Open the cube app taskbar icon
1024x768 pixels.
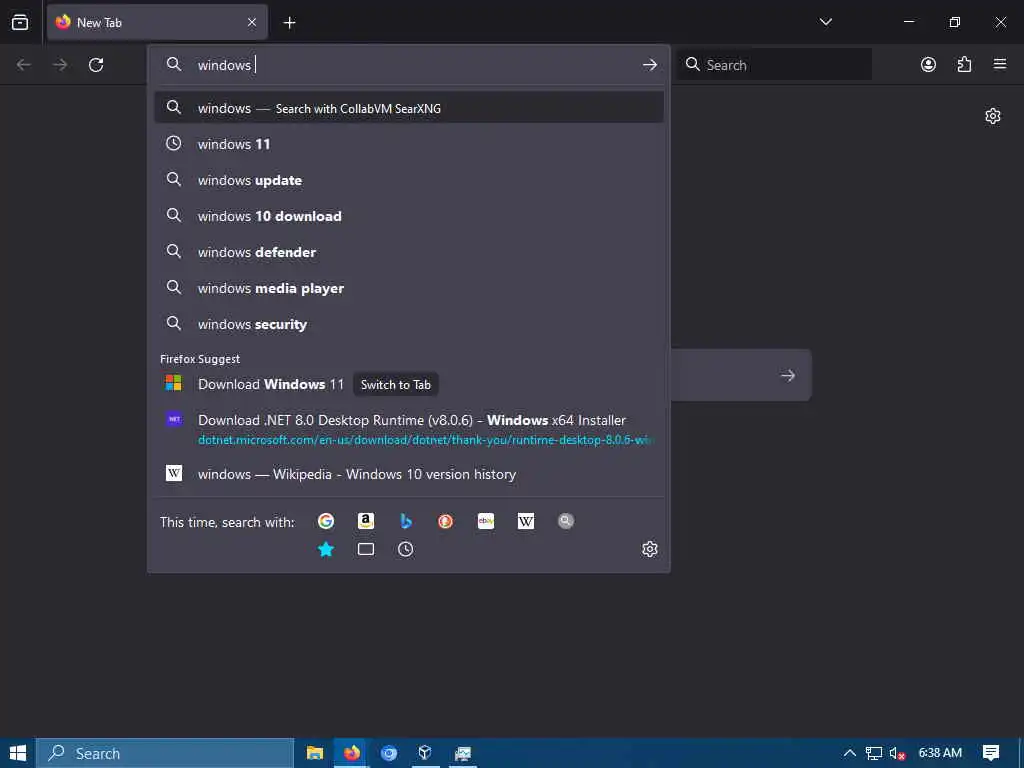[x=425, y=753]
